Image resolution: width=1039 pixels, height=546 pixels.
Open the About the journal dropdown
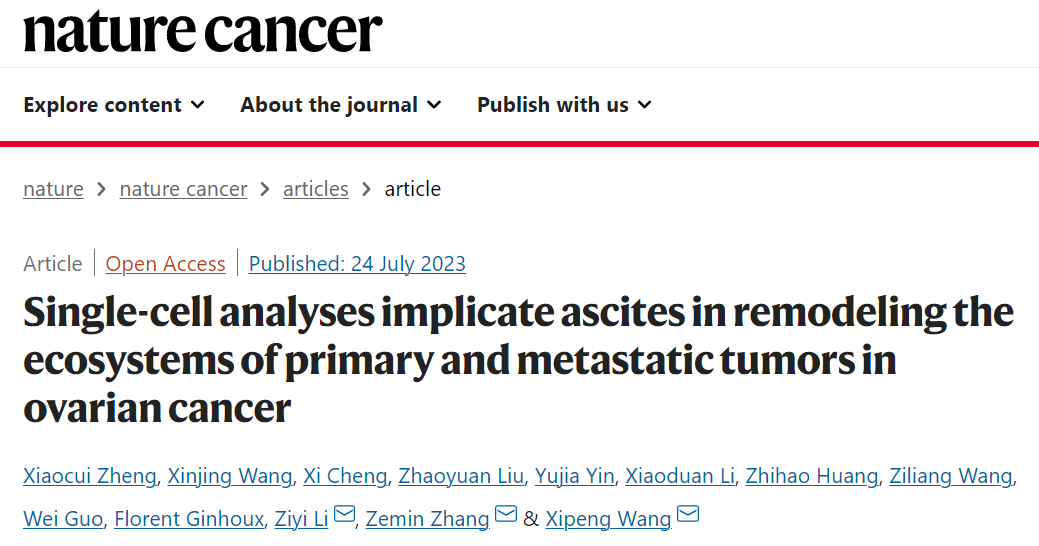click(x=340, y=105)
